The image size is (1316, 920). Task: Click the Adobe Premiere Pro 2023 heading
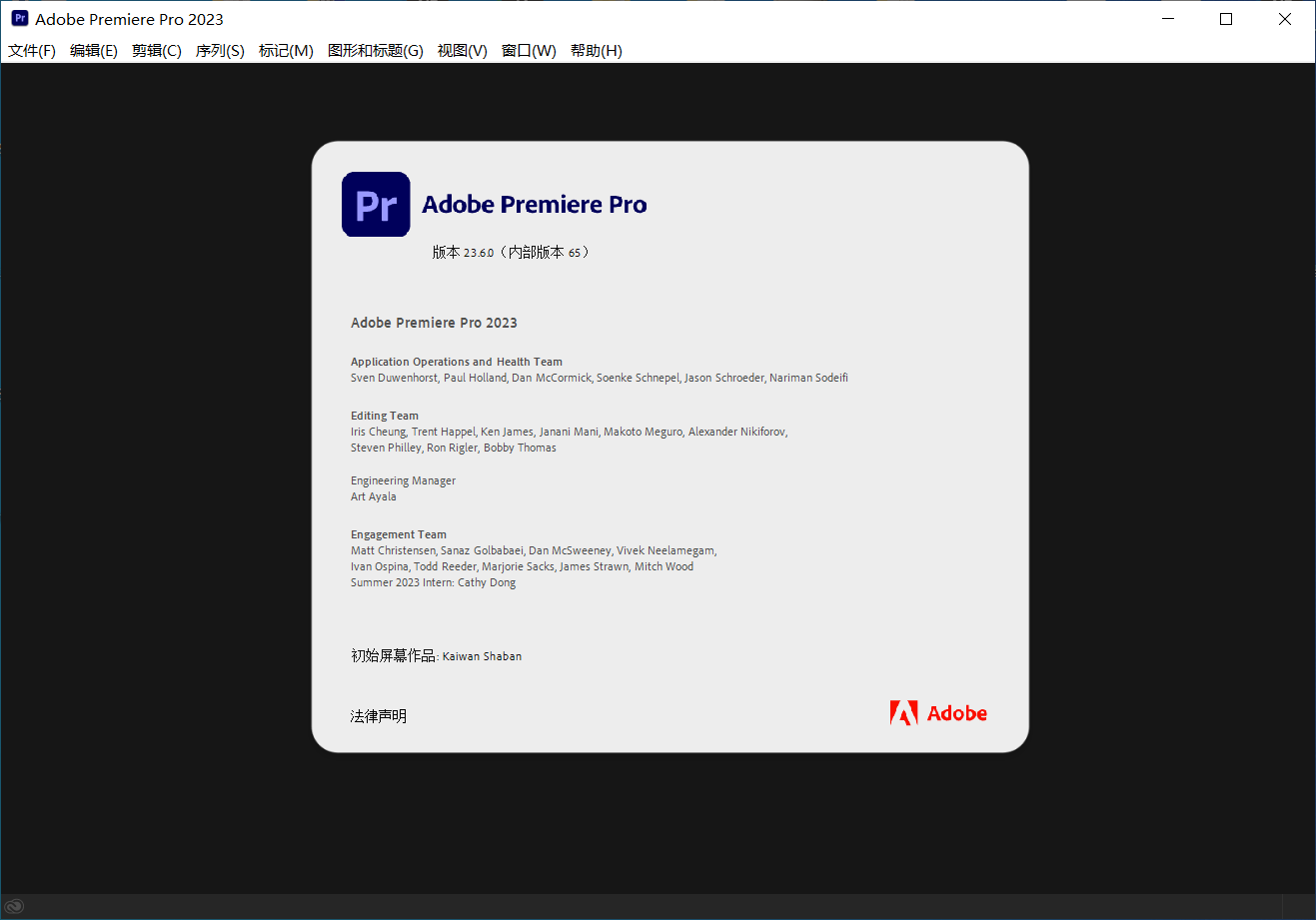[x=434, y=323]
